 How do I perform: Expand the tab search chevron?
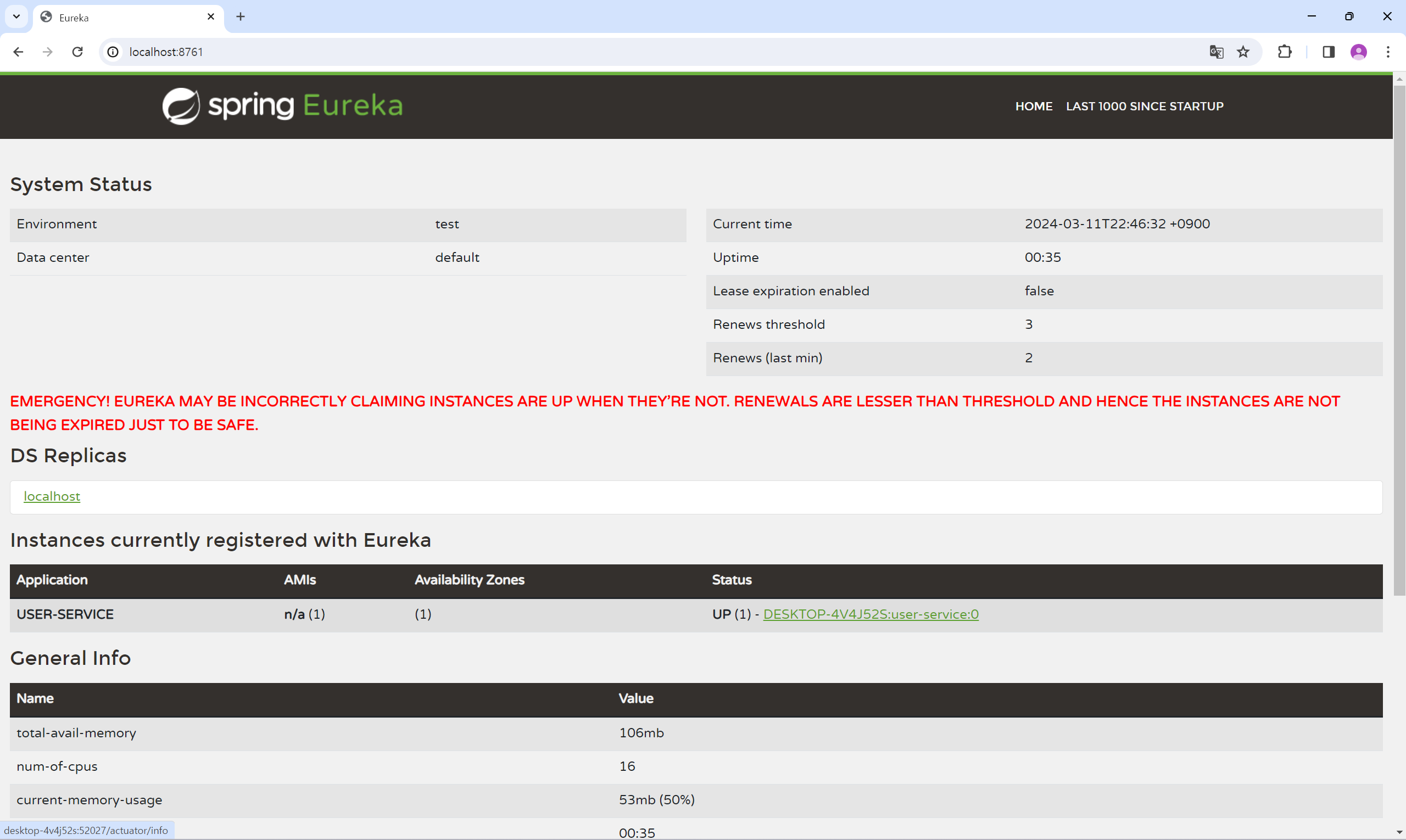click(16, 16)
